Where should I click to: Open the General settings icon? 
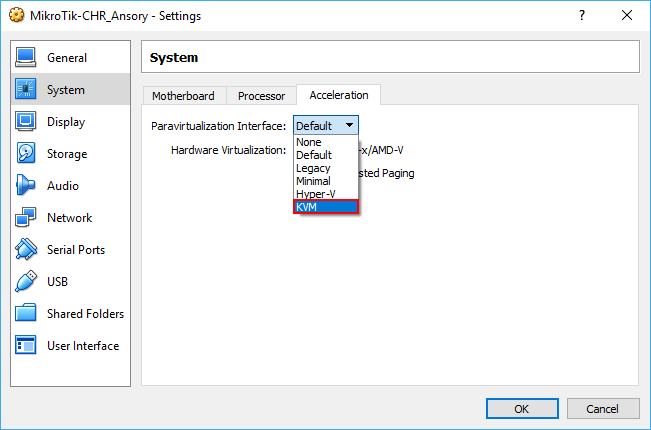click(x=27, y=58)
